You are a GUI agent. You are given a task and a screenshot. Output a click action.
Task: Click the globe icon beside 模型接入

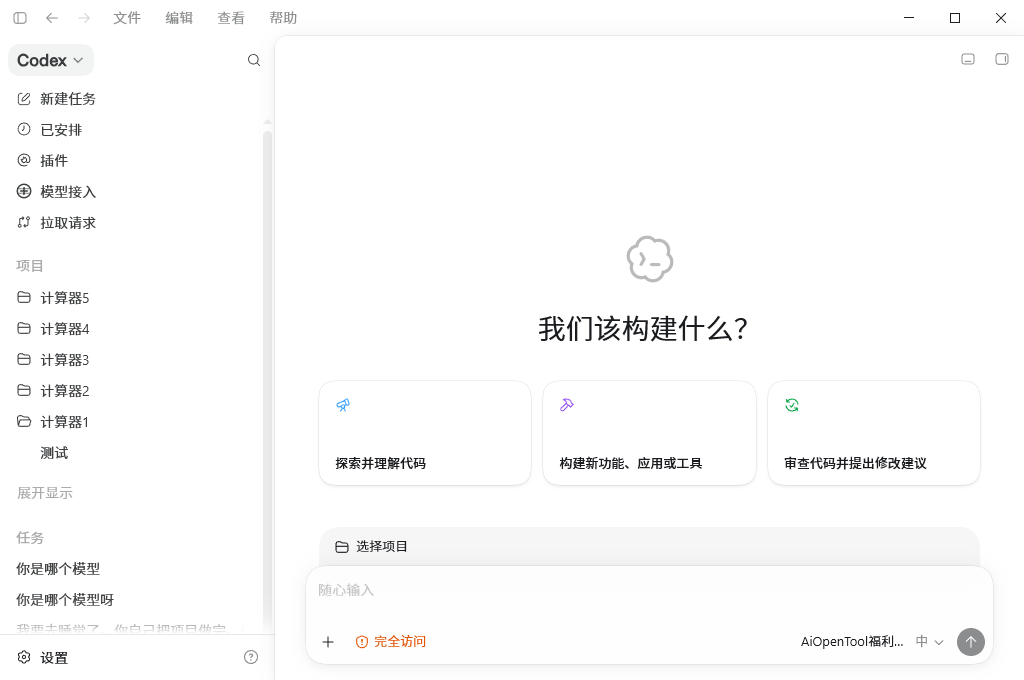click(24, 191)
